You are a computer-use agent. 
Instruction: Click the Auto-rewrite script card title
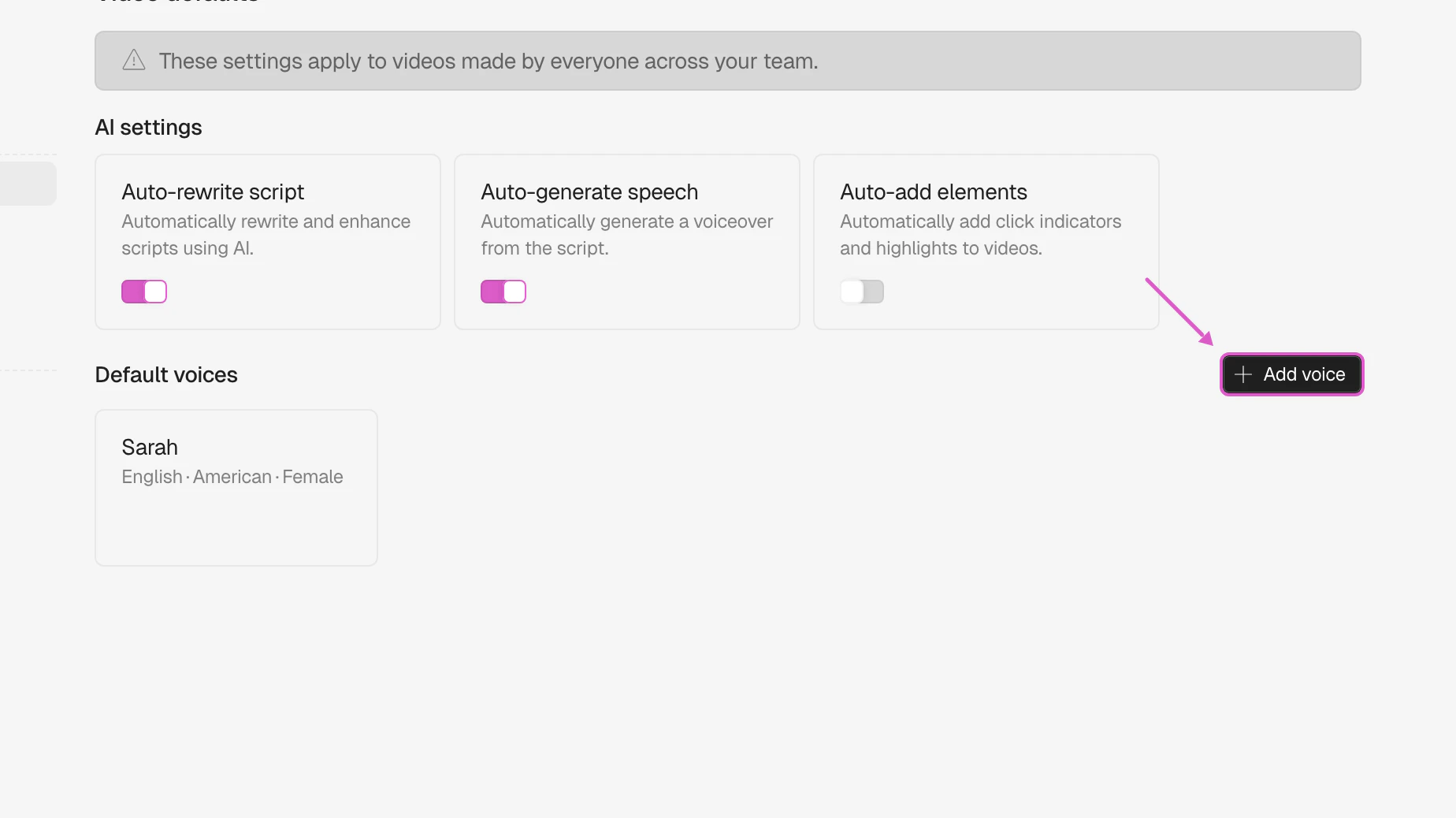tap(213, 191)
